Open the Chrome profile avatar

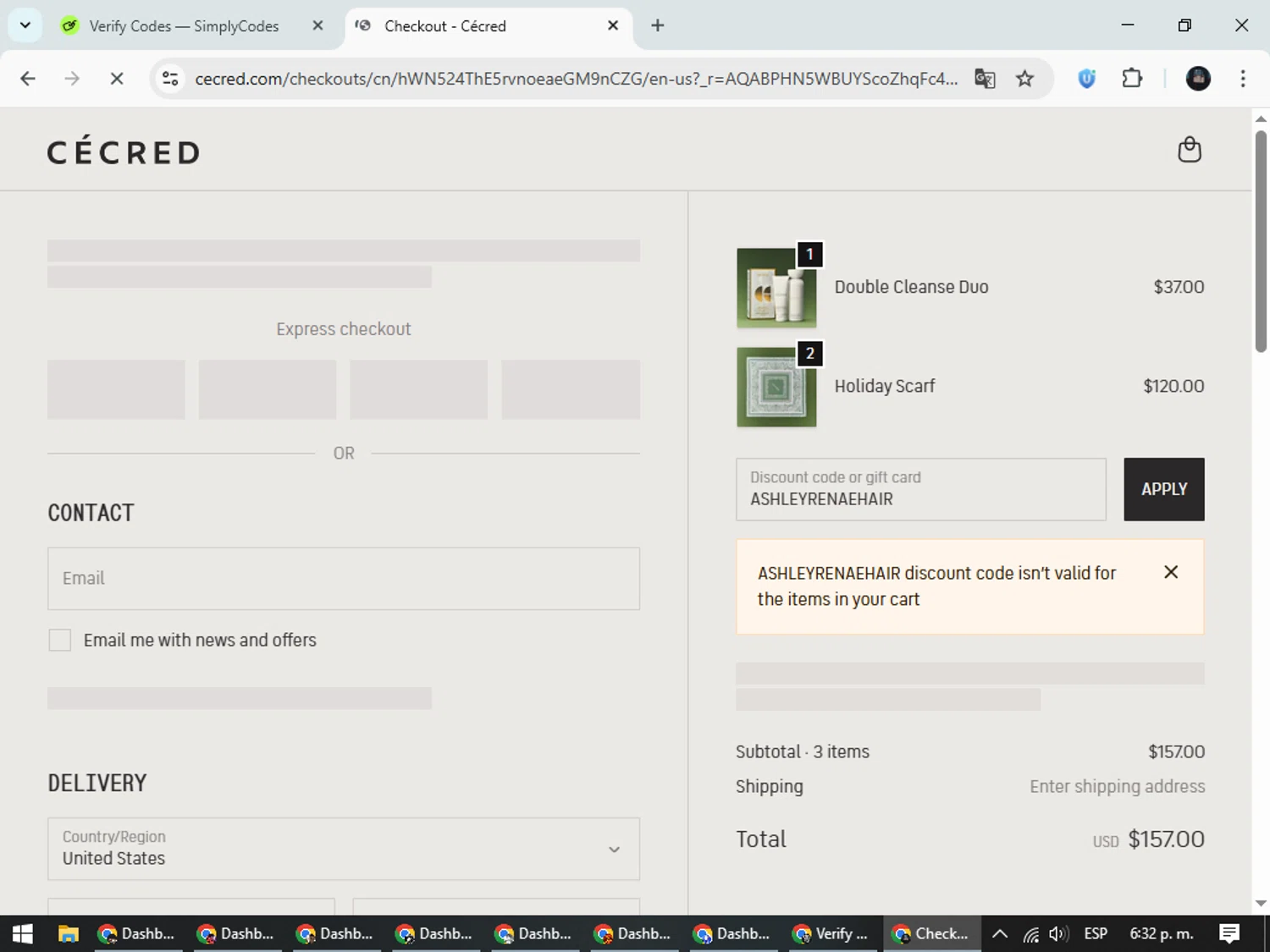(1198, 79)
